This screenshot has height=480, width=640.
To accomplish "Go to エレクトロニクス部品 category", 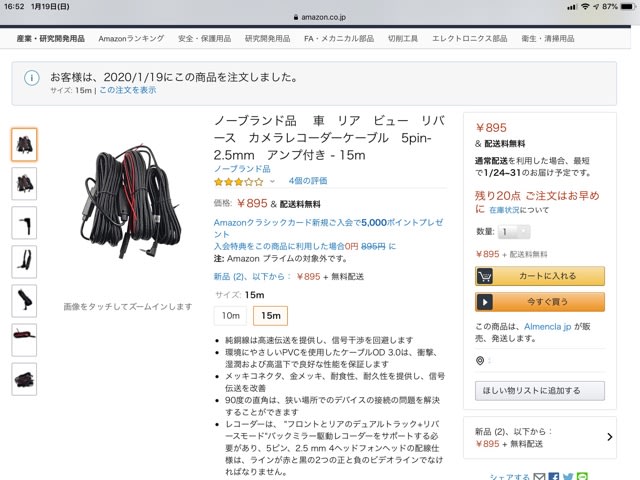I will click(469, 39).
